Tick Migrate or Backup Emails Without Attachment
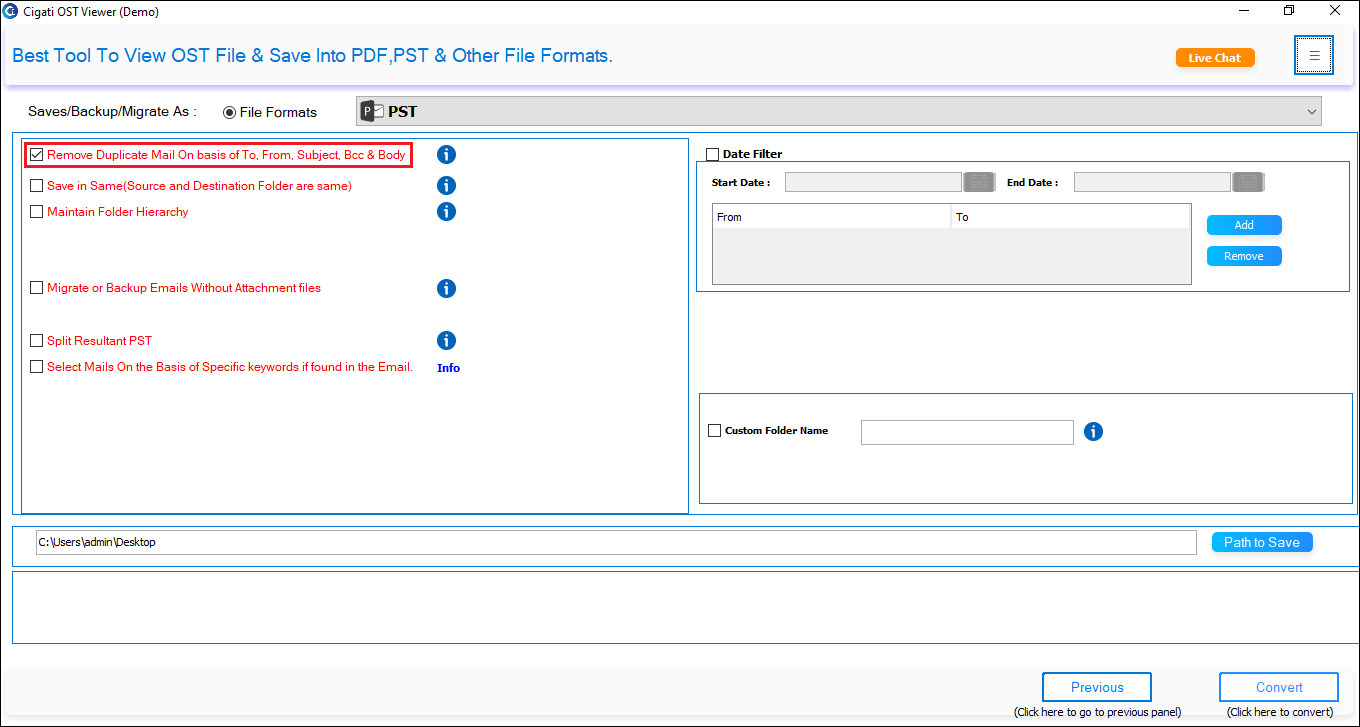 [x=37, y=288]
